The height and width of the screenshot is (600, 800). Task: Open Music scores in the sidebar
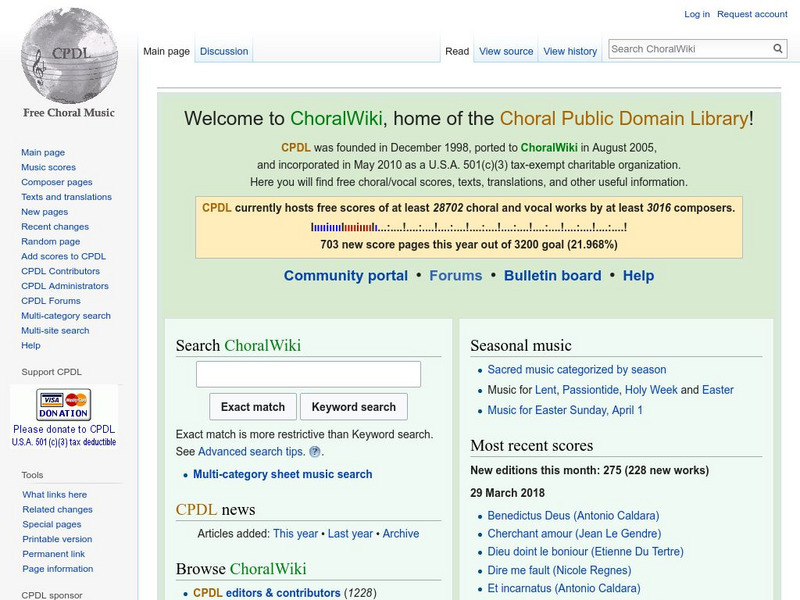pos(48,167)
